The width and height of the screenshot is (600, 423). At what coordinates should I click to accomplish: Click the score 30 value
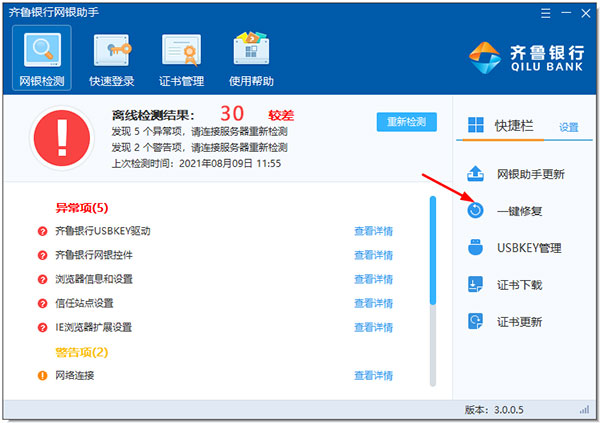[x=232, y=114]
